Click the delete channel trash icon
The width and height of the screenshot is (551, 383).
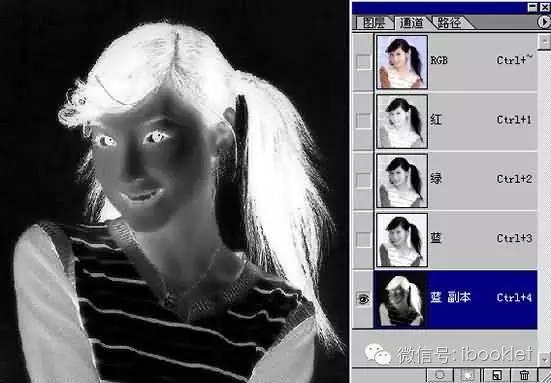(x=524, y=375)
